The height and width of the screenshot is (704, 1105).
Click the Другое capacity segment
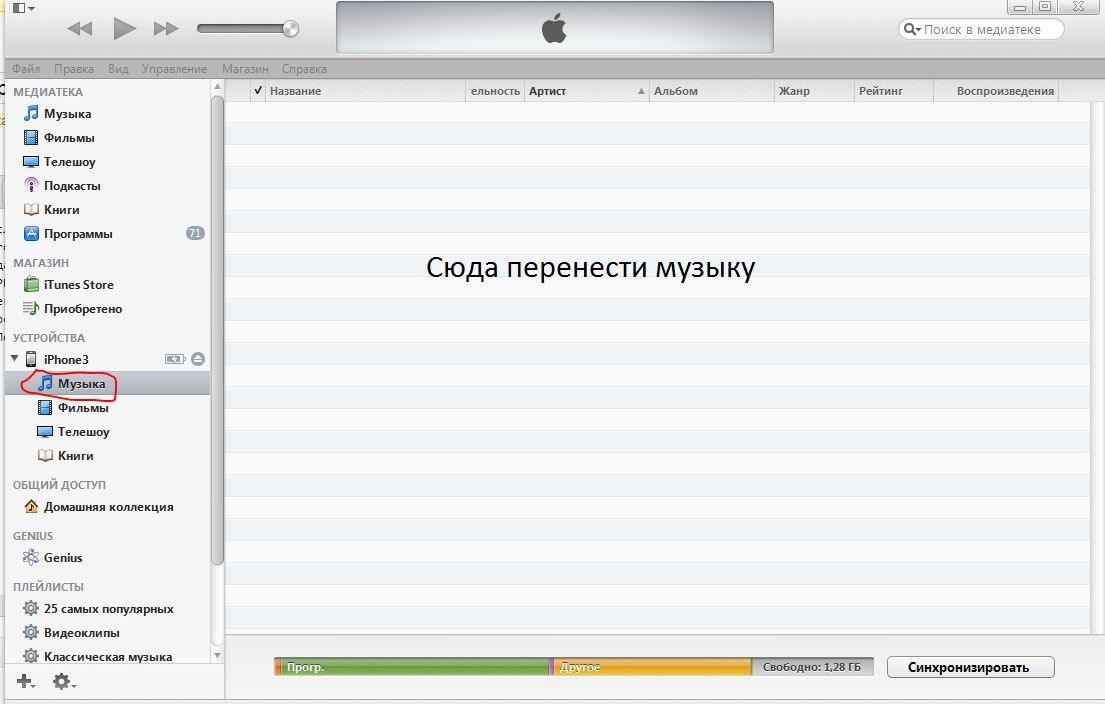tap(652, 667)
